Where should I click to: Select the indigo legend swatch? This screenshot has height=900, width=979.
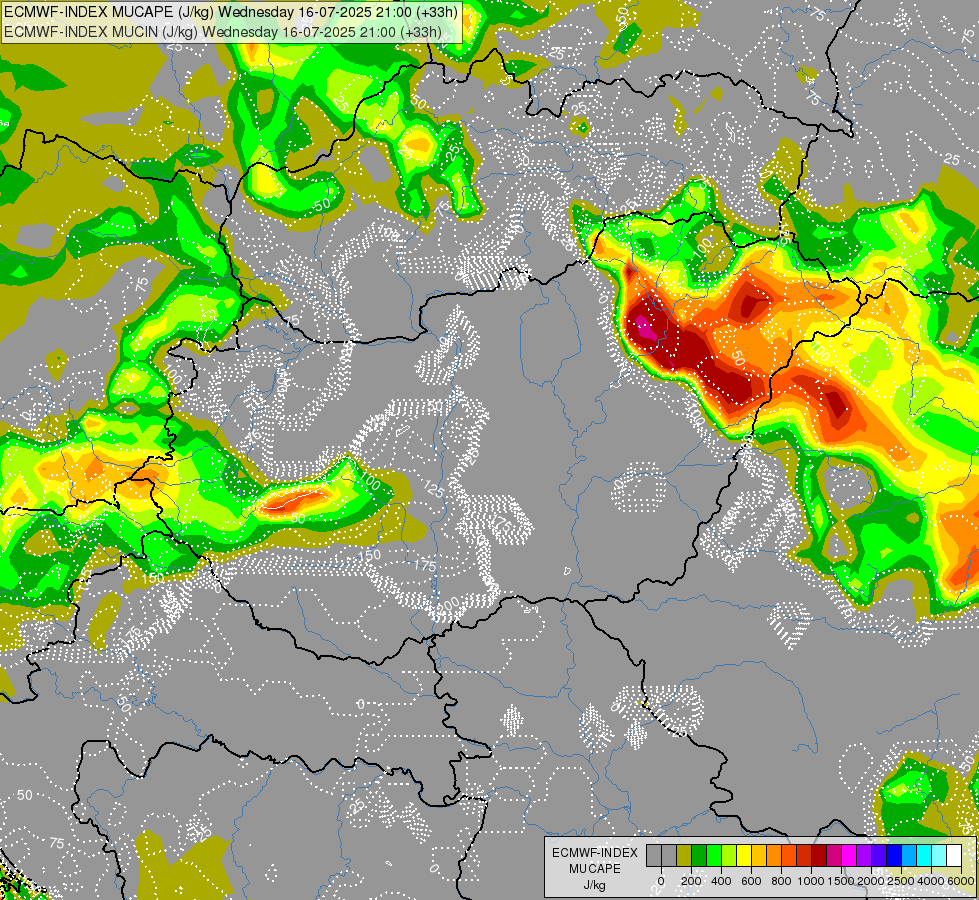[879, 855]
